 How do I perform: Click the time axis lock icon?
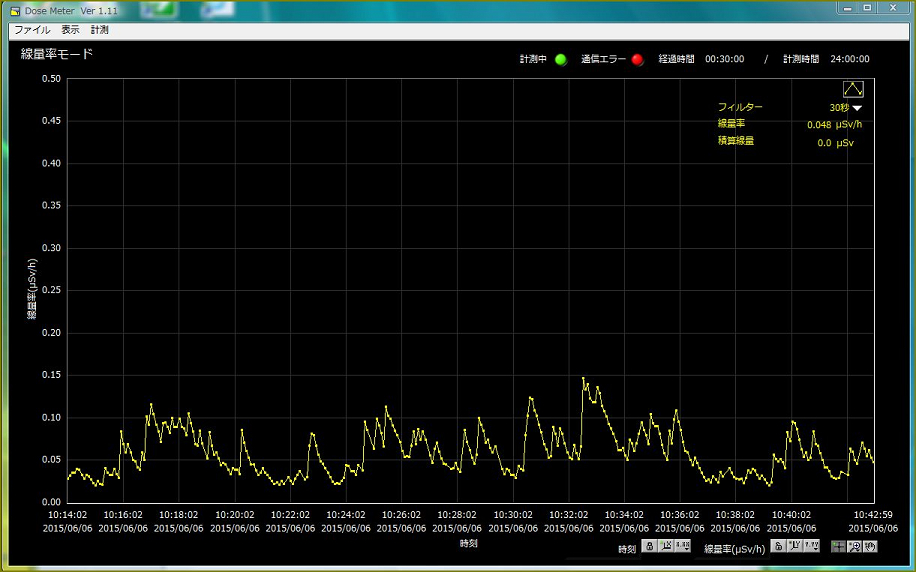coord(649,546)
